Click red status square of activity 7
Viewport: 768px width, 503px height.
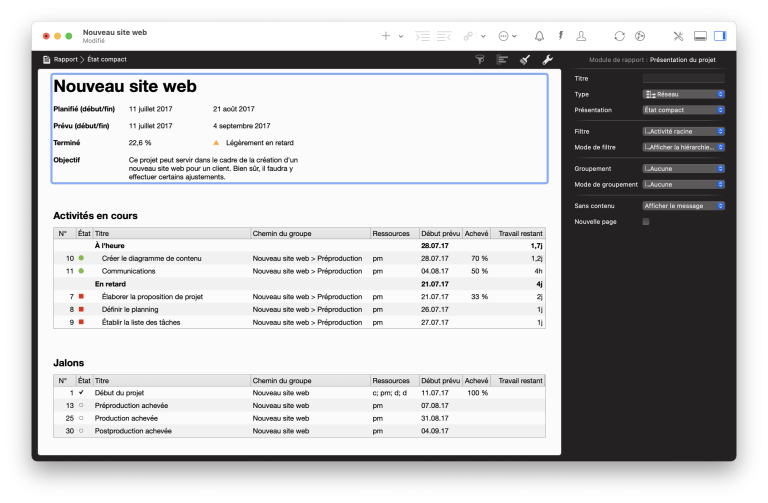click(x=81, y=296)
